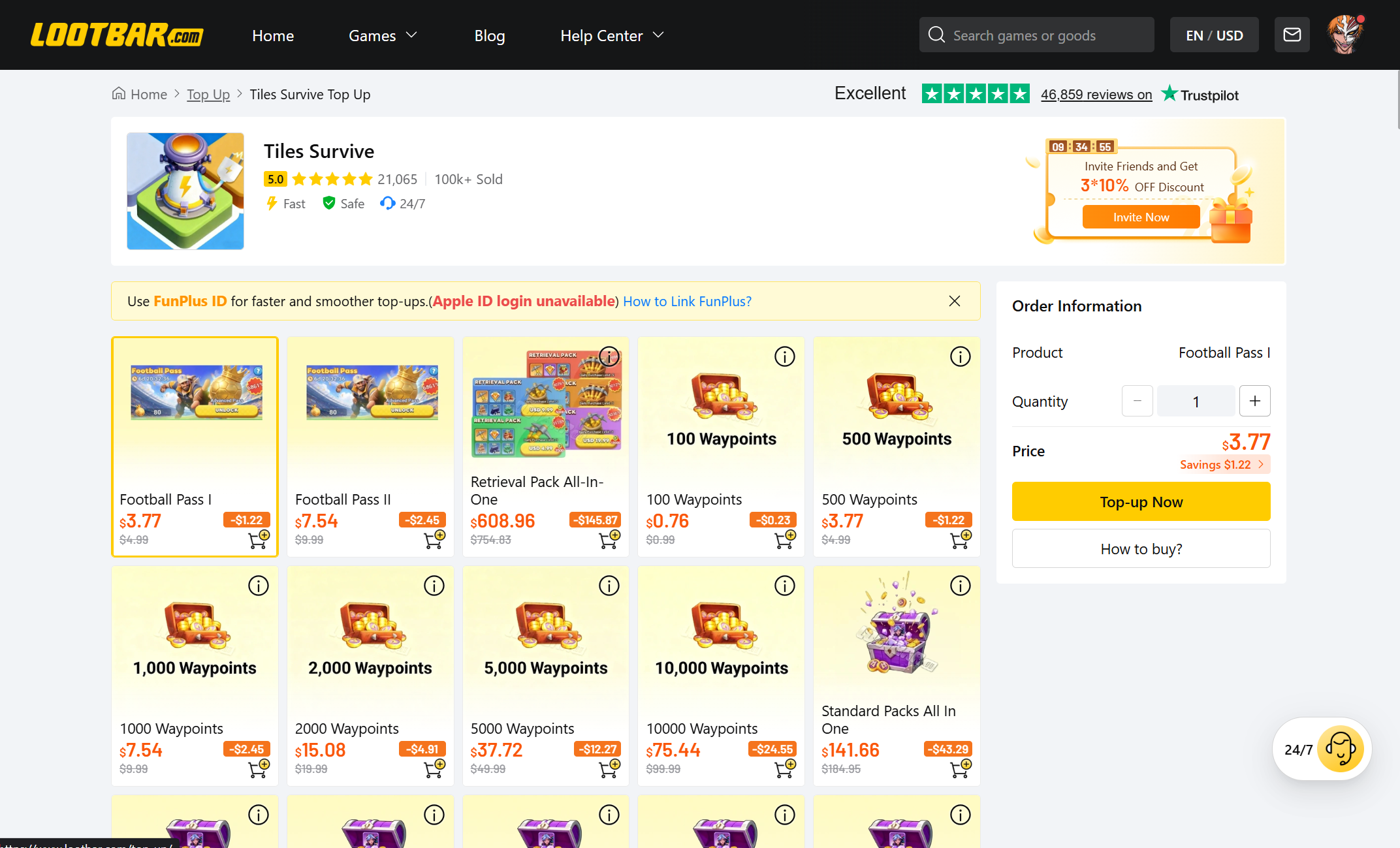This screenshot has height=848, width=1400.
Task: Add Football Pass I to cart
Action: [259, 539]
